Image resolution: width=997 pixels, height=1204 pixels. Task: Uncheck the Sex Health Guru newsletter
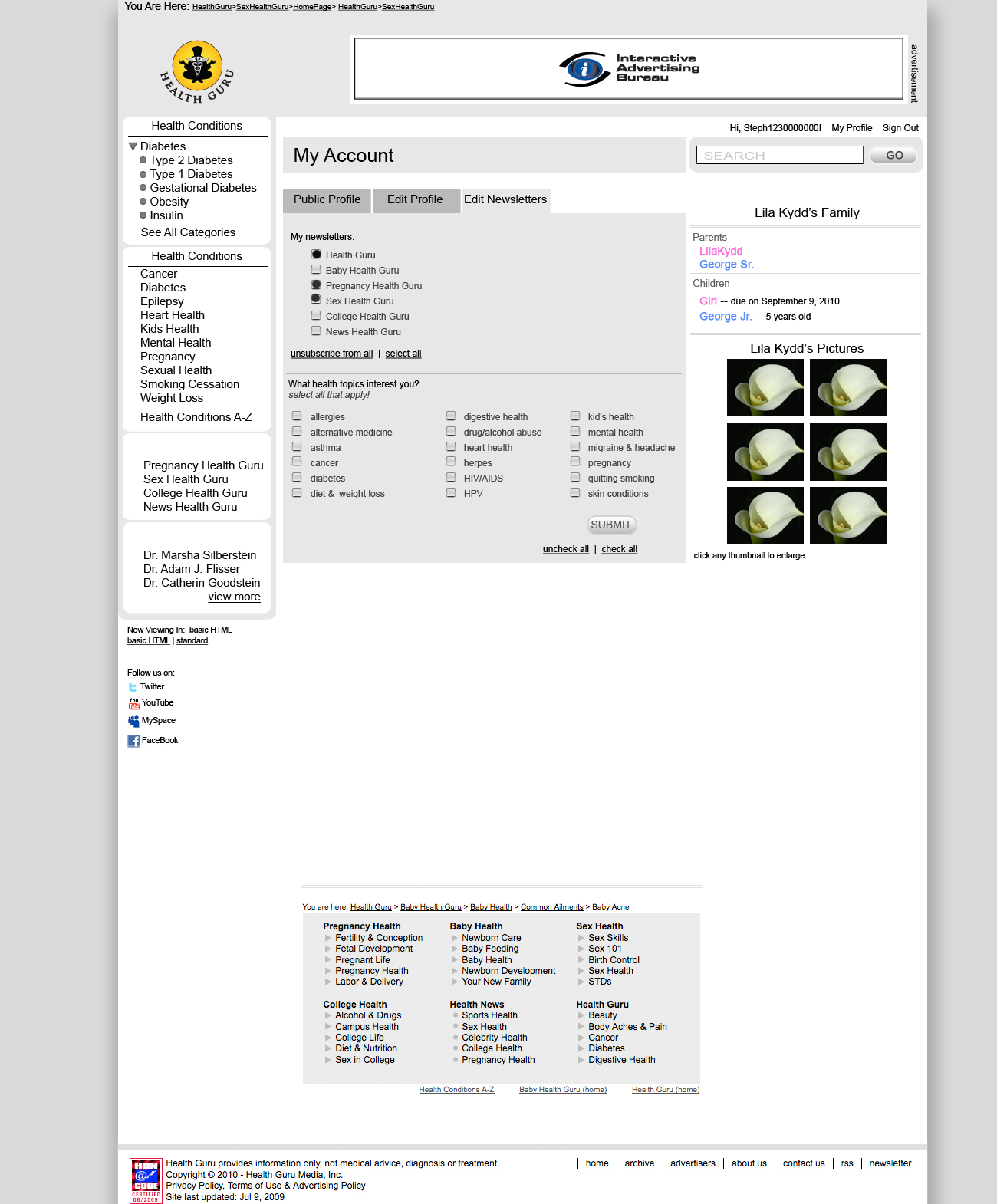coord(316,300)
